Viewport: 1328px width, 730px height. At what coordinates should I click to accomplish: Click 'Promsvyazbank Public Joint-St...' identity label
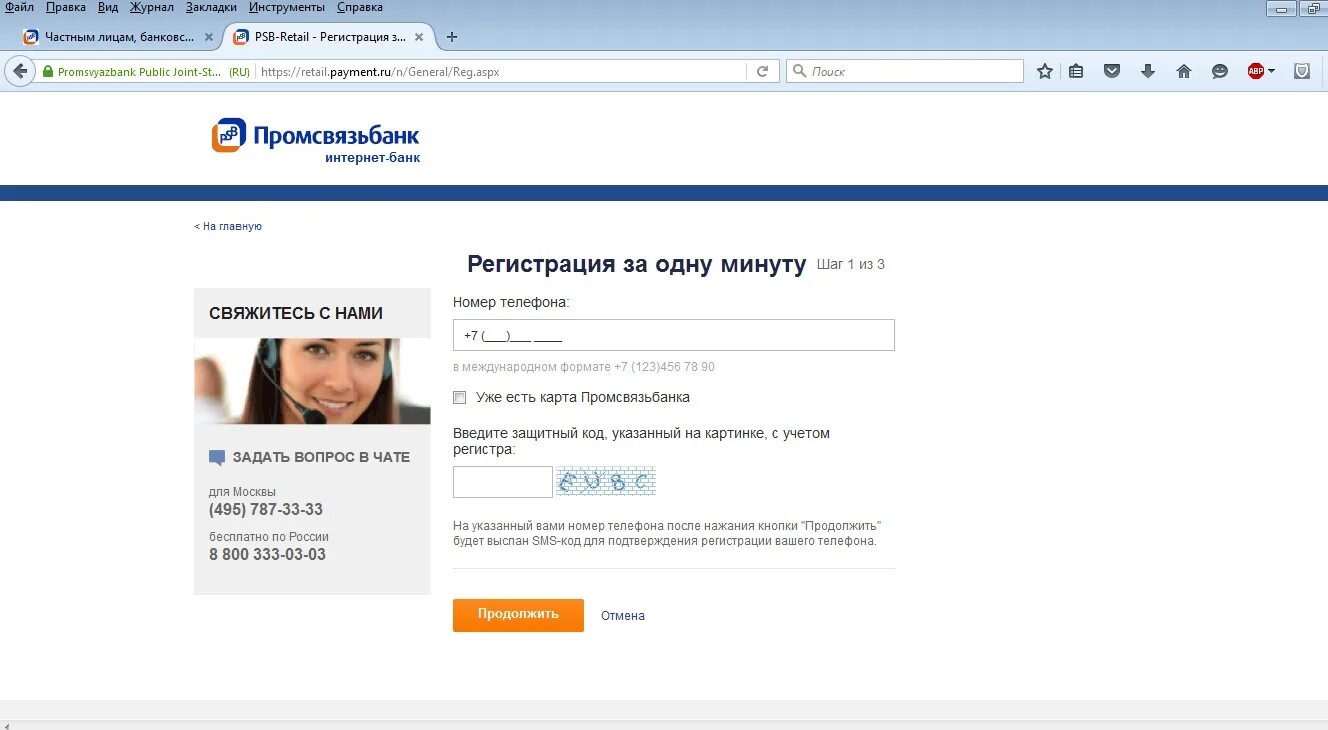(139, 72)
